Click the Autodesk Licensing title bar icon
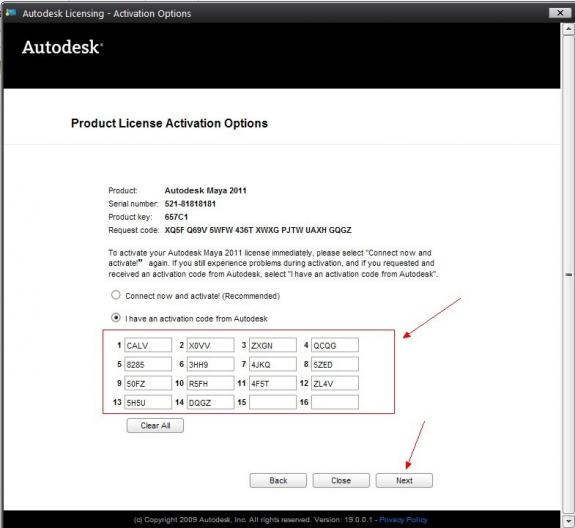This screenshot has width=575, height=528. point(10,13)
